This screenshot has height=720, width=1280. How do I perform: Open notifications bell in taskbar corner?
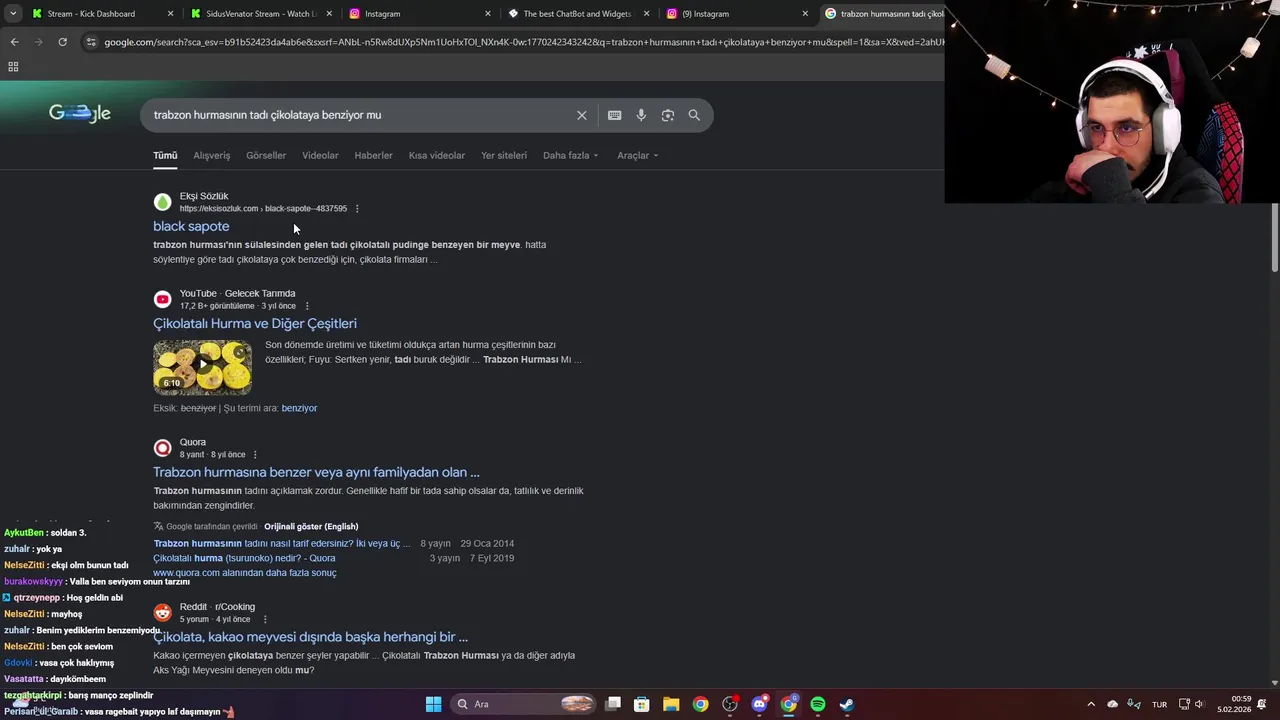(x=1262, y=704)
